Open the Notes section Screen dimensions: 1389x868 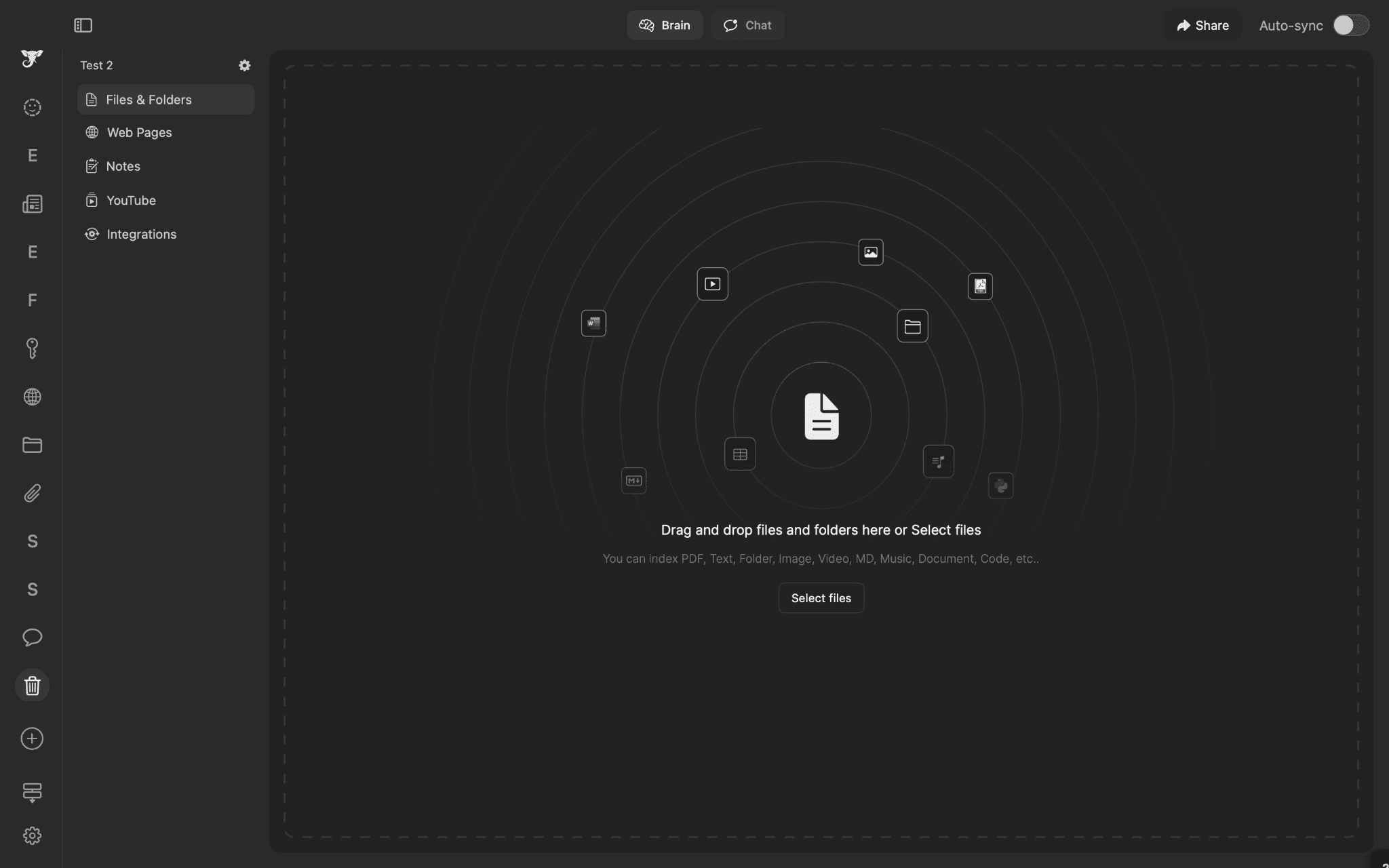click(x=123, y=166)
